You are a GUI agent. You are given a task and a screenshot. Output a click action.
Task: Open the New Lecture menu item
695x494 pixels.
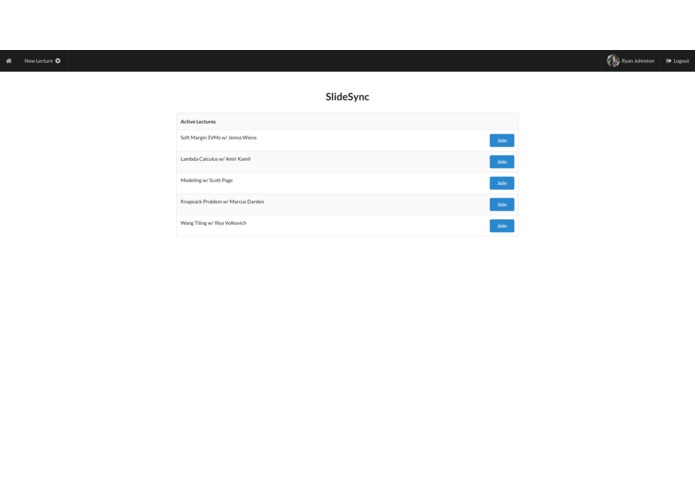(43, 61)
